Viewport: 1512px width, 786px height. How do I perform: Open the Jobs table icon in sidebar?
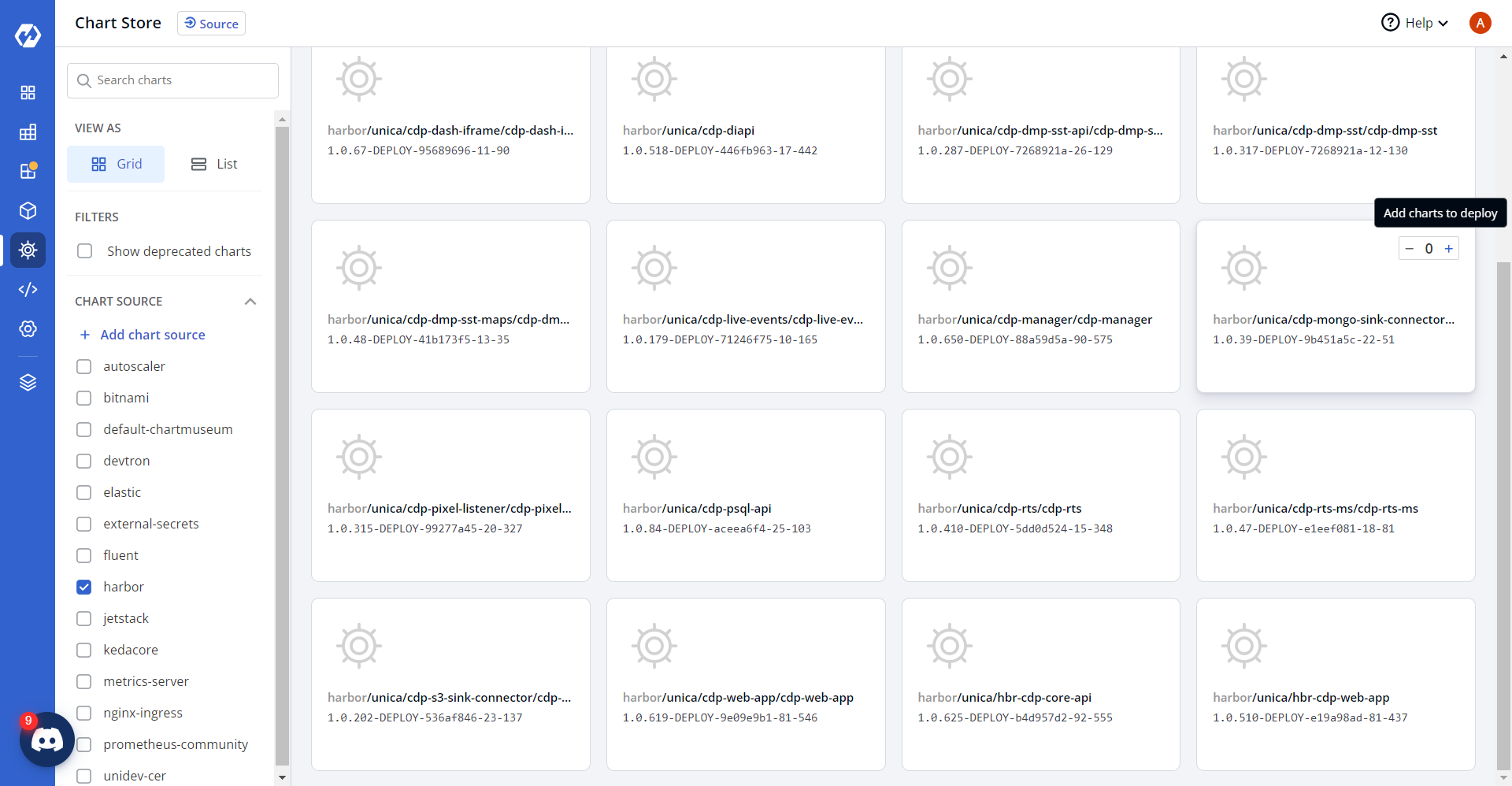[x=28, y=132]
